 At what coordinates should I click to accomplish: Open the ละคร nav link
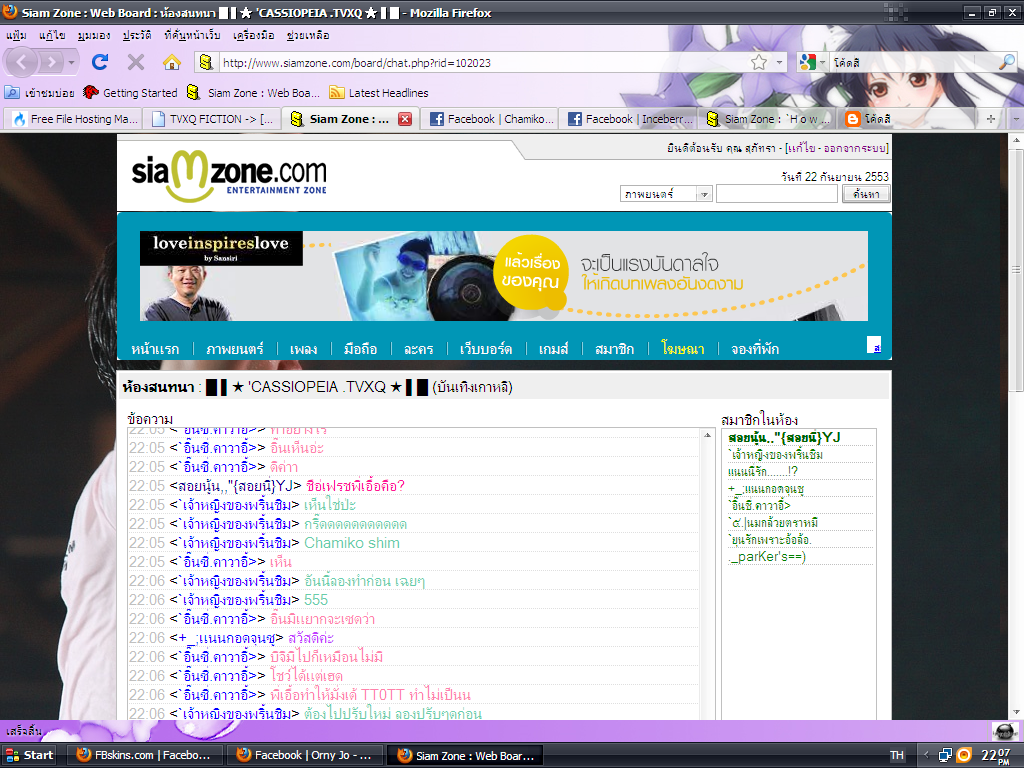coord(419,349)
